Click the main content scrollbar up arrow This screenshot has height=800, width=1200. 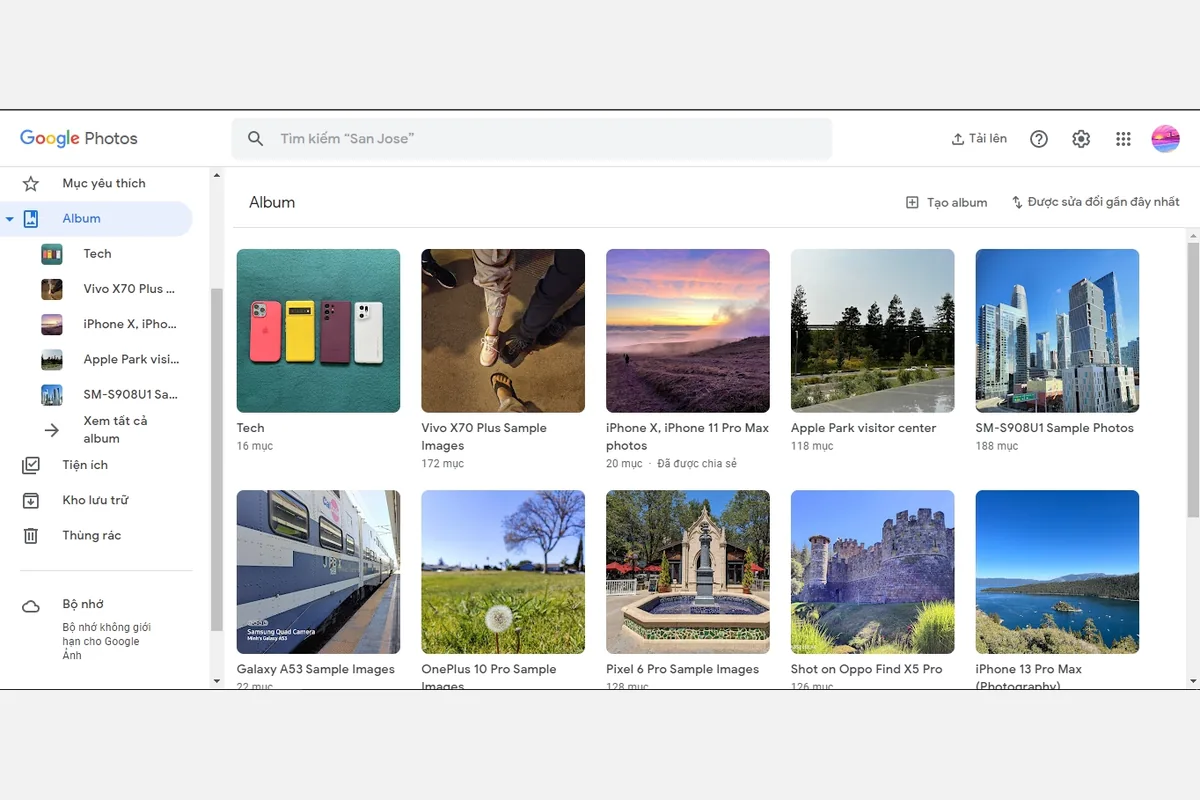point(1192,235)
